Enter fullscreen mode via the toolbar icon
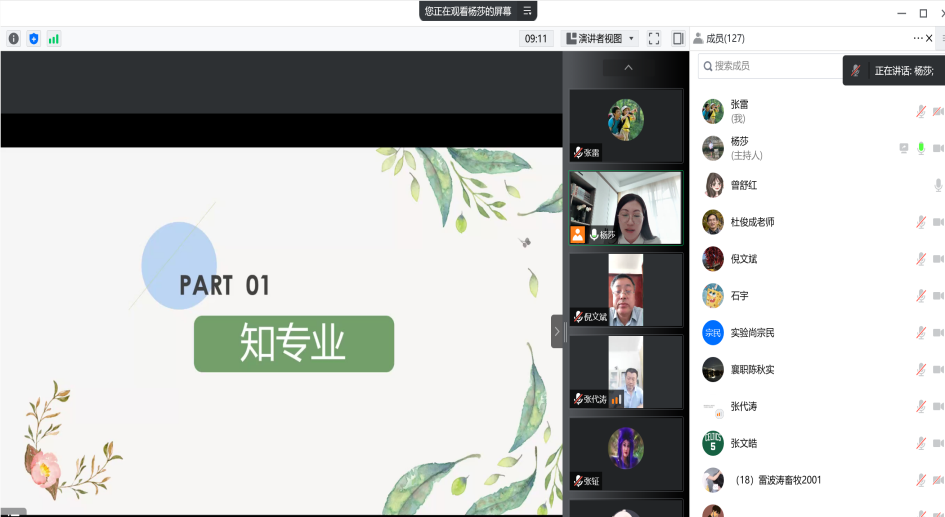This screenshot has width=945, height=517. [654, 39]
